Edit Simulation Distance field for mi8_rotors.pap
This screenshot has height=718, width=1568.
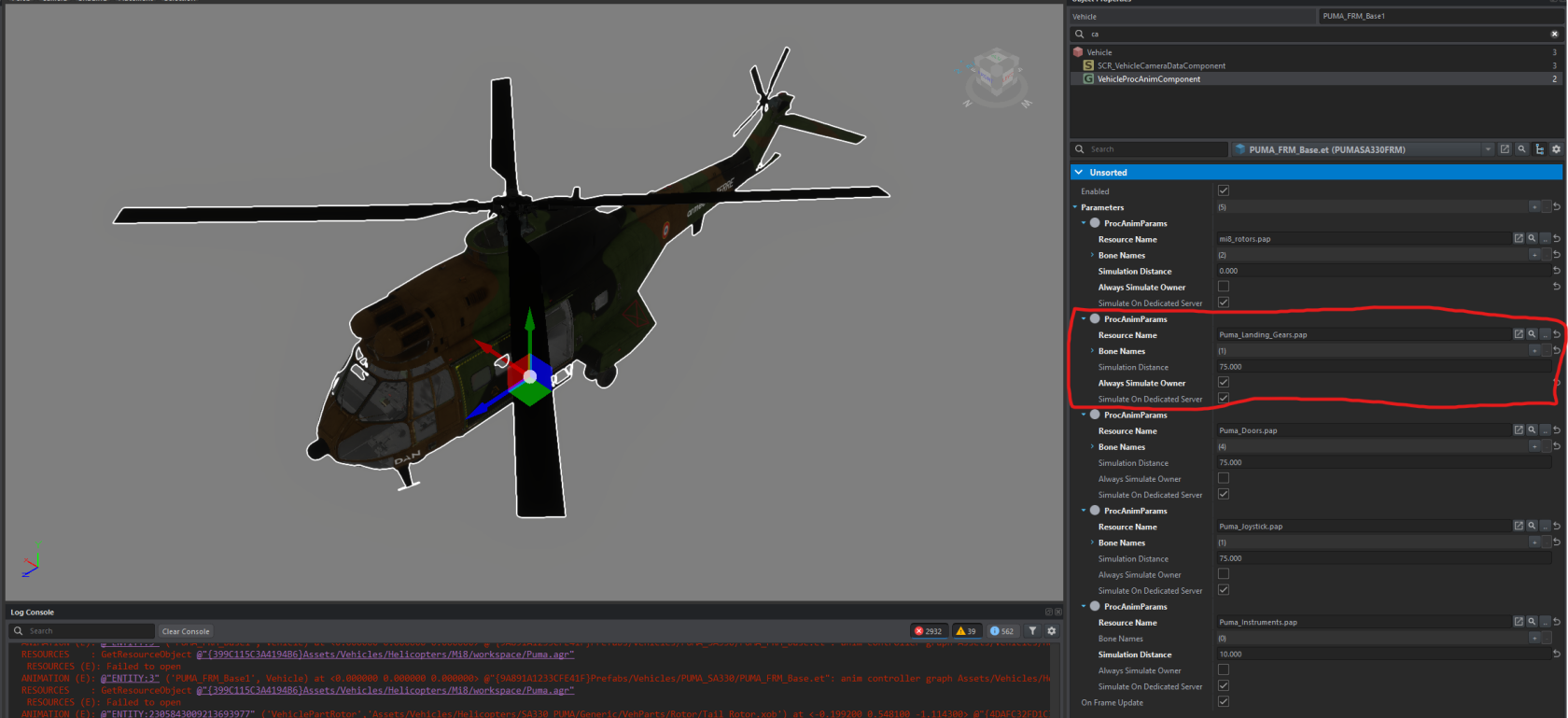[1383, 271]
